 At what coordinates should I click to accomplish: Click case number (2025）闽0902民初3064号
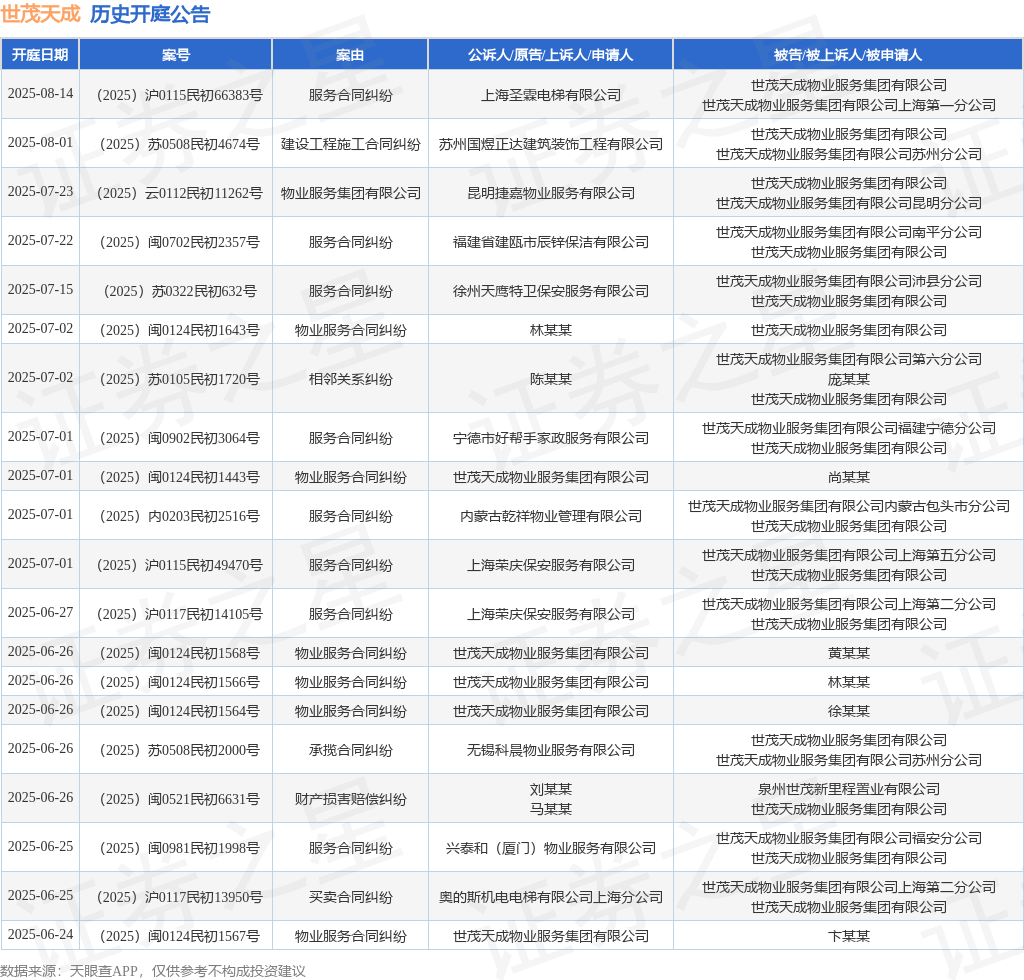tap(180, 438)
